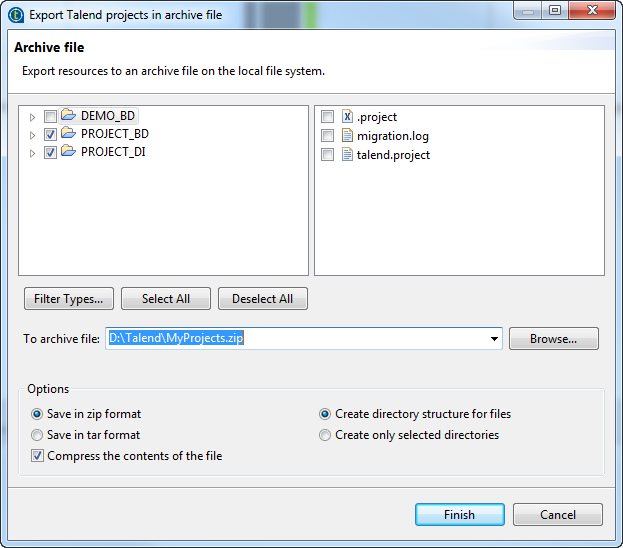This screenshot has width=623, height=548.
Task: Click the Talend icon in title bar
Action: click(16, 13)
